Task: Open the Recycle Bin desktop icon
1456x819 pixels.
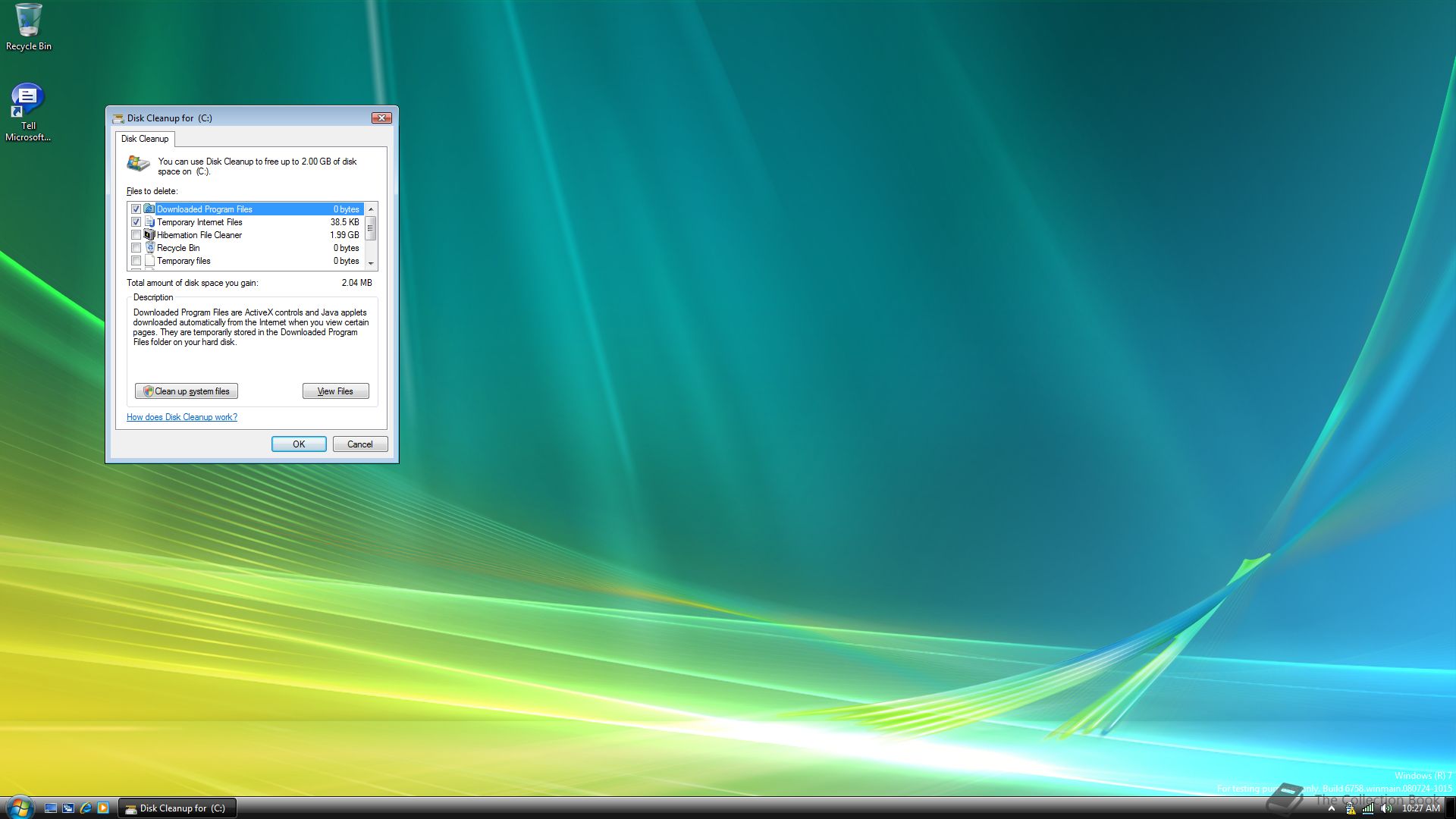Action: (29, 27)
